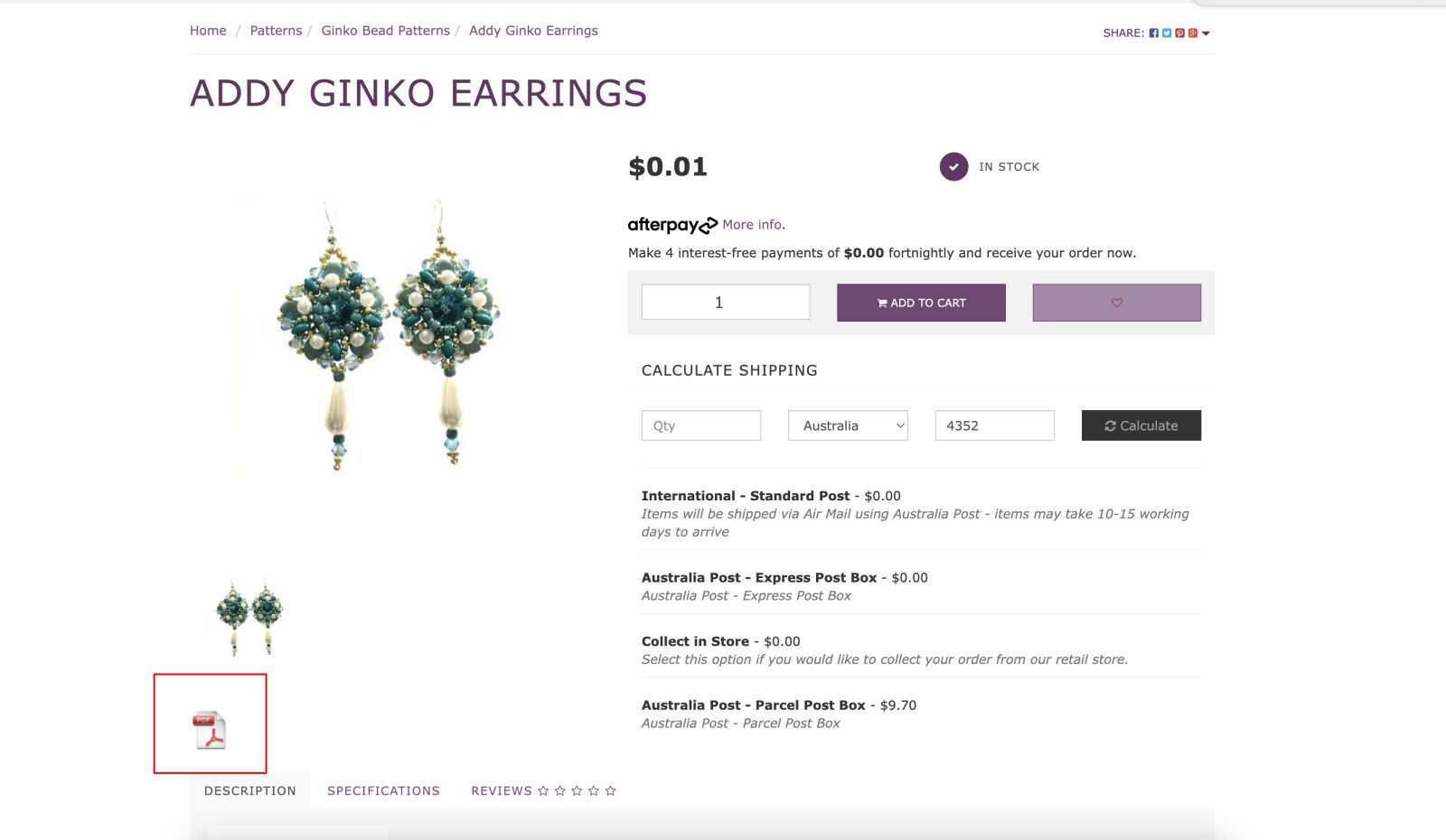Click the Pinterest share icon
This screenshot has height=840, width=1446.
pyautogui.click(x=1179, y=33)
